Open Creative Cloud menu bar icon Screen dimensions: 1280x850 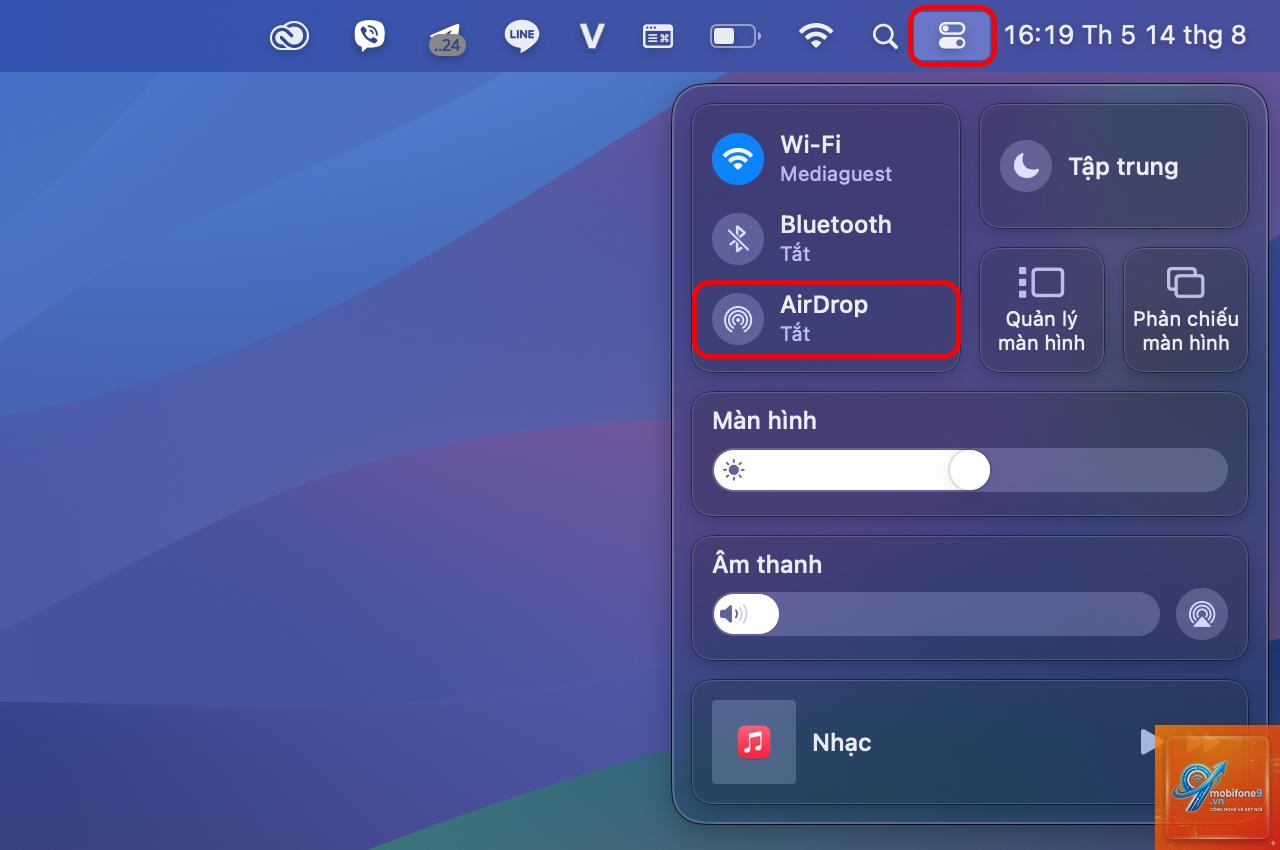(x=289, y=37)
